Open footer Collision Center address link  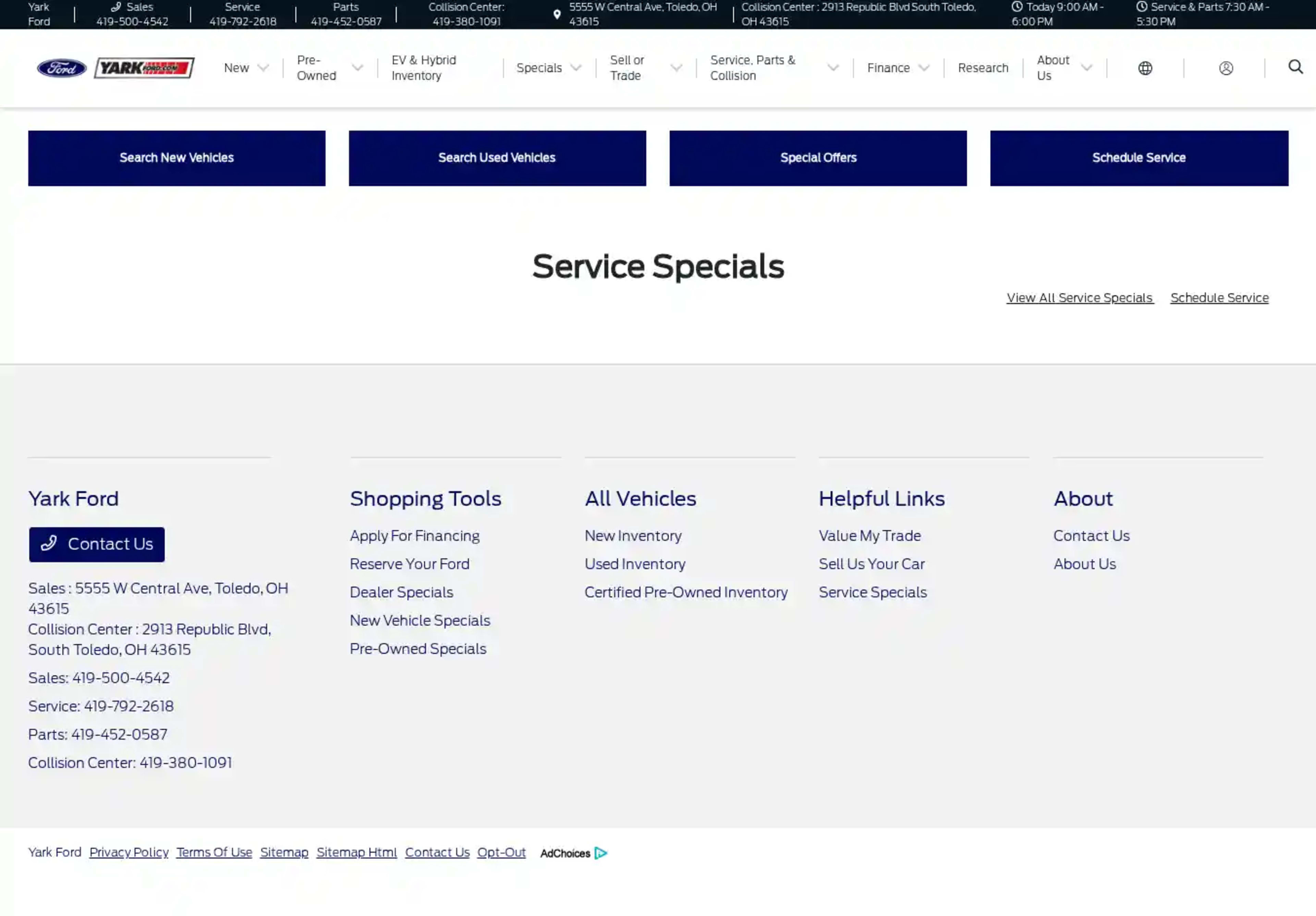(150, 639)
